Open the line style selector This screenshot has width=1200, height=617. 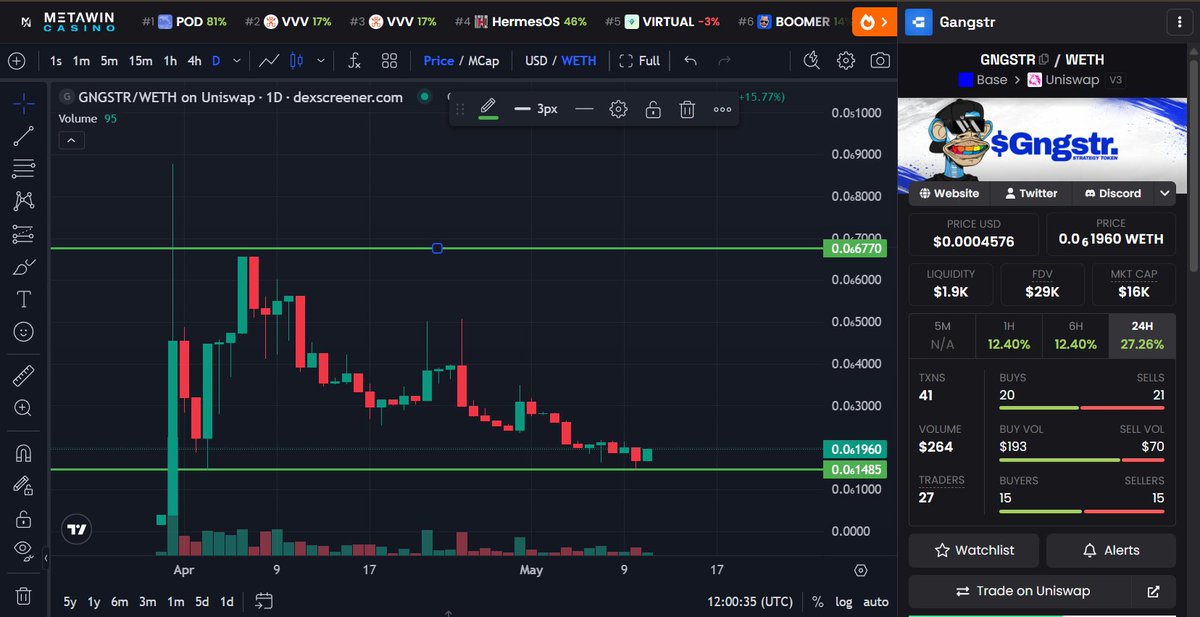coord(584,108)
